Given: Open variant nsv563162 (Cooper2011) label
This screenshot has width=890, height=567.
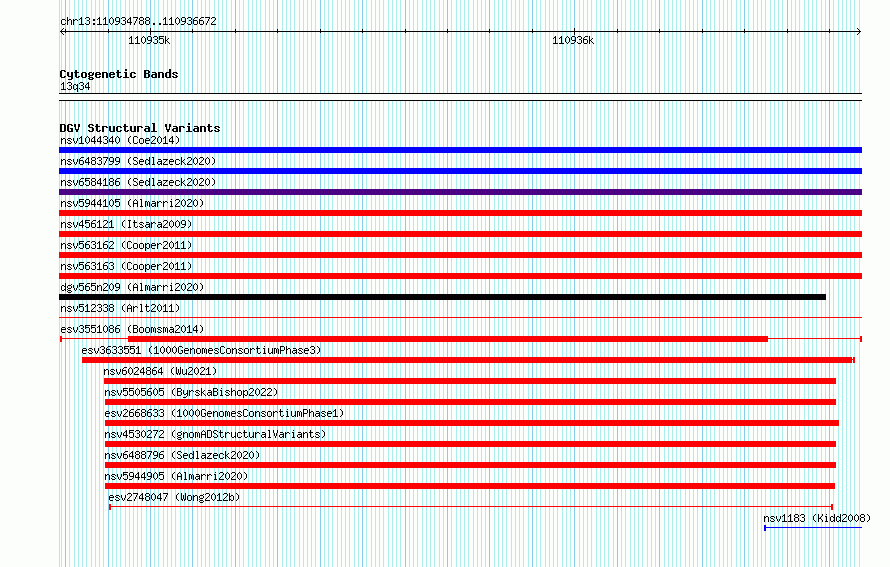Looking at the screenshot, I should tap(126, 245).
